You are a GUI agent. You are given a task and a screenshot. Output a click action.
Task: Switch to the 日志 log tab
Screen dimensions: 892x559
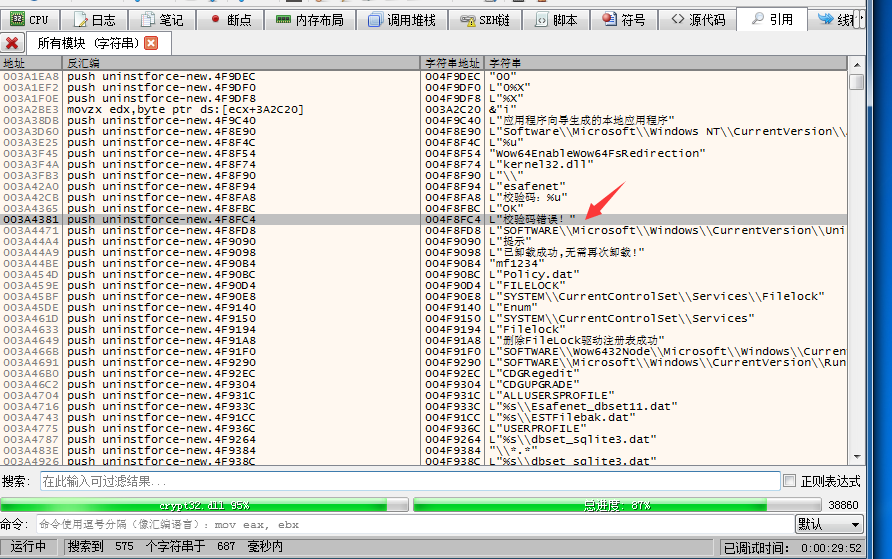pos(94,20)
